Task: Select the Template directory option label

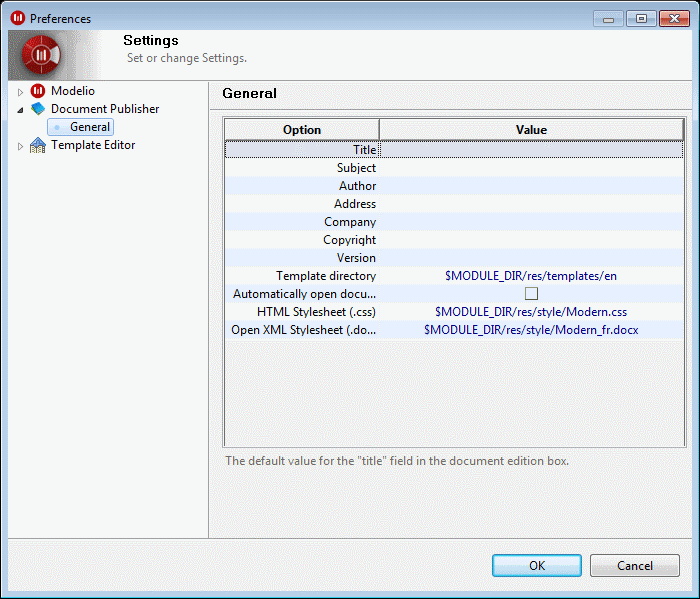Action: point(326,276)
